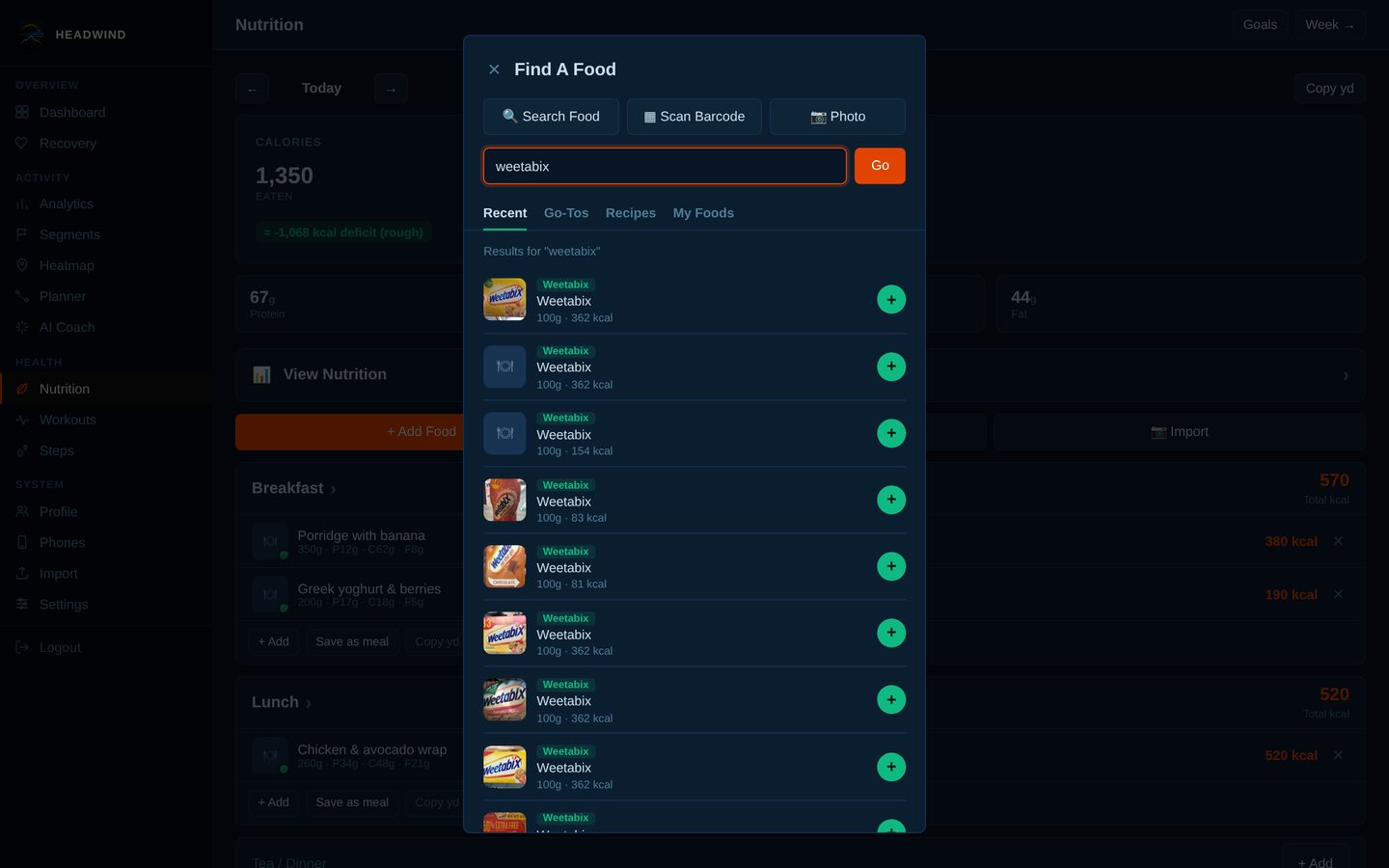1389x868 pixels.
Task: Open the Recipes tab
Action: click(x=631, y=213)
